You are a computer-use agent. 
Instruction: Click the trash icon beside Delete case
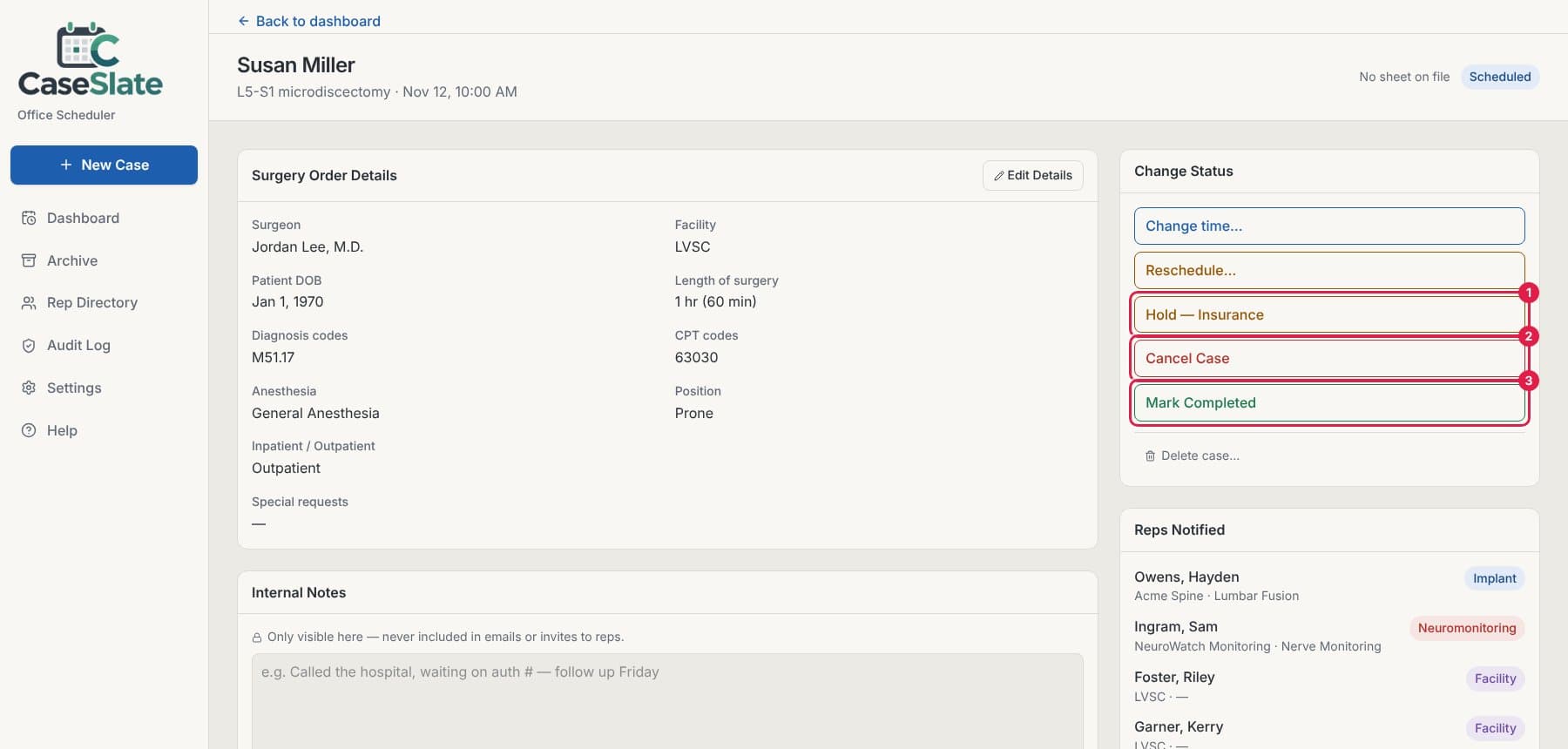[1150, 455]
